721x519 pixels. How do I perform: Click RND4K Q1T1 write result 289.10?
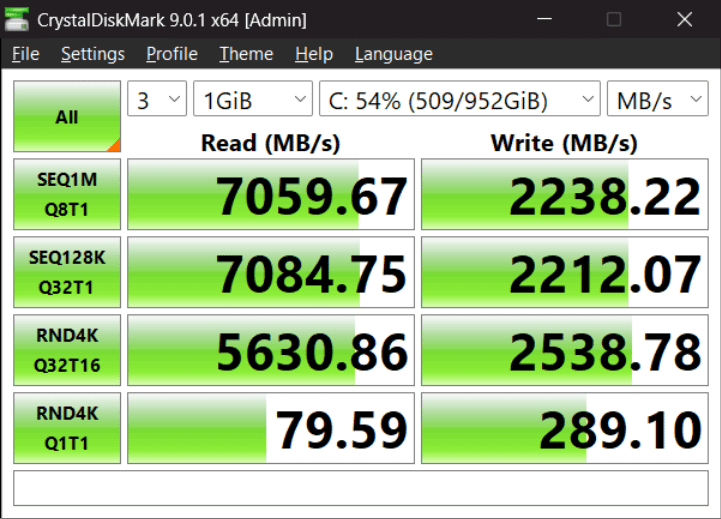point(565,428)
